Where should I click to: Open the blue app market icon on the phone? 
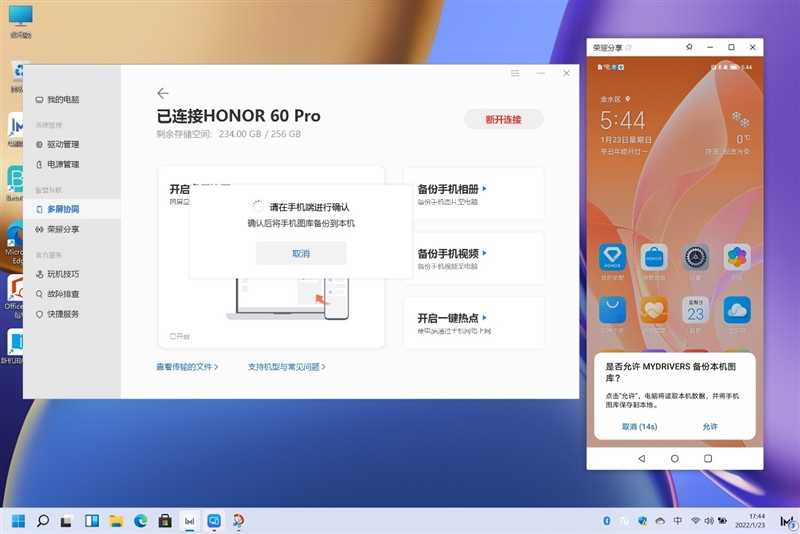tap(612, 310)
